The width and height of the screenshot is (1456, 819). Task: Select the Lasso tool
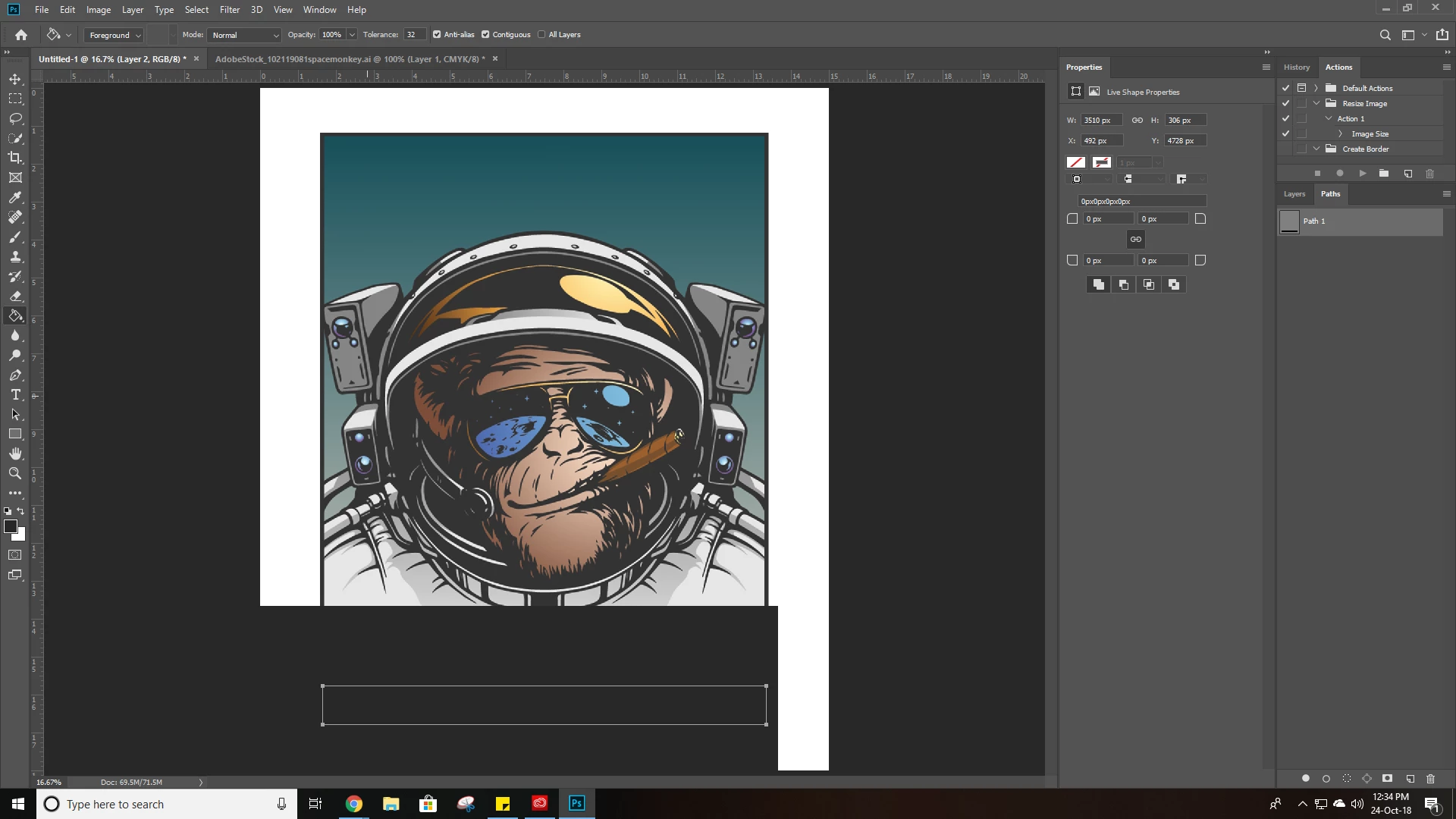click(x=15, y=118)
